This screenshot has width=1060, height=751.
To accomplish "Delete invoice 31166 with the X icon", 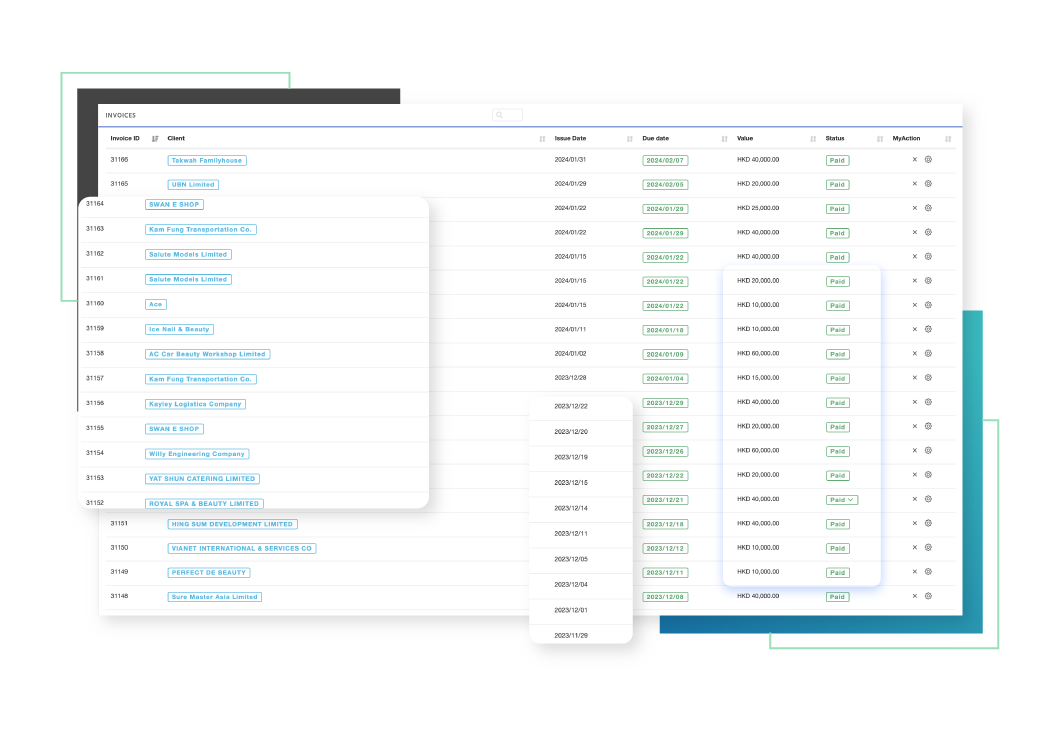I will coord(914,159).
